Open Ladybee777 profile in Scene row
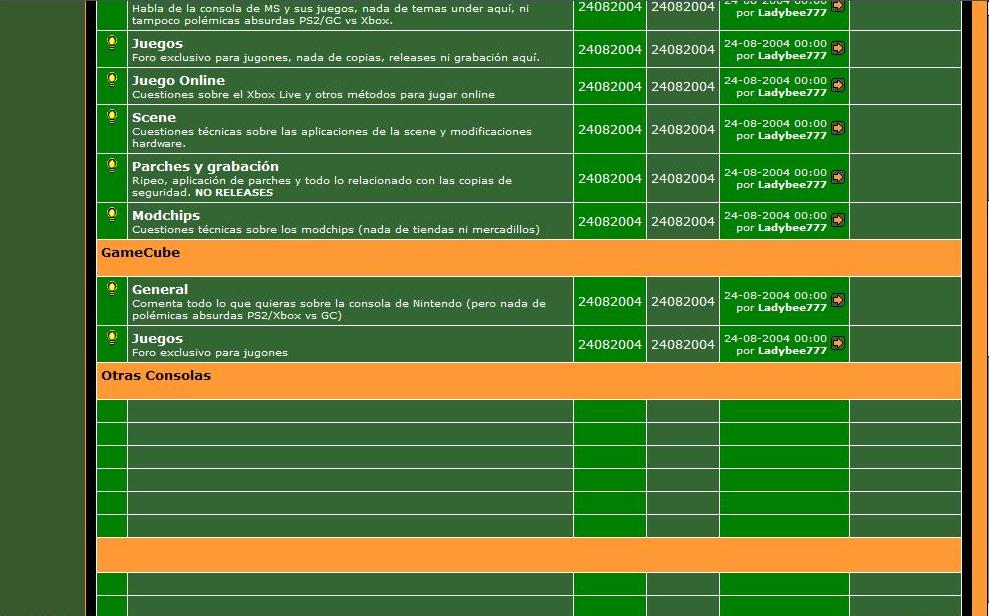The image size is (989, 616). [x=792, y=136]
